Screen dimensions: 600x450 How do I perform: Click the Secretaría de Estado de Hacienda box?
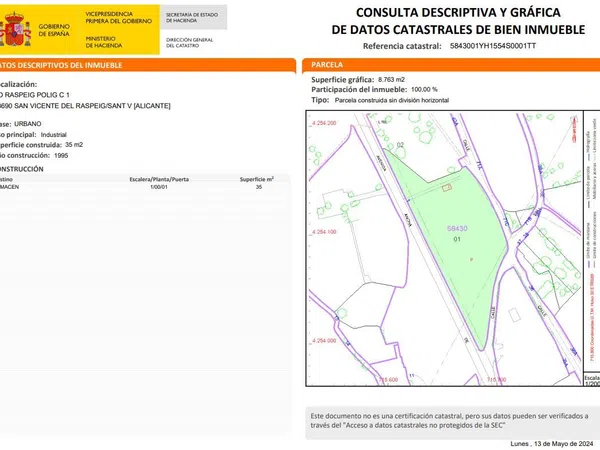194,19
